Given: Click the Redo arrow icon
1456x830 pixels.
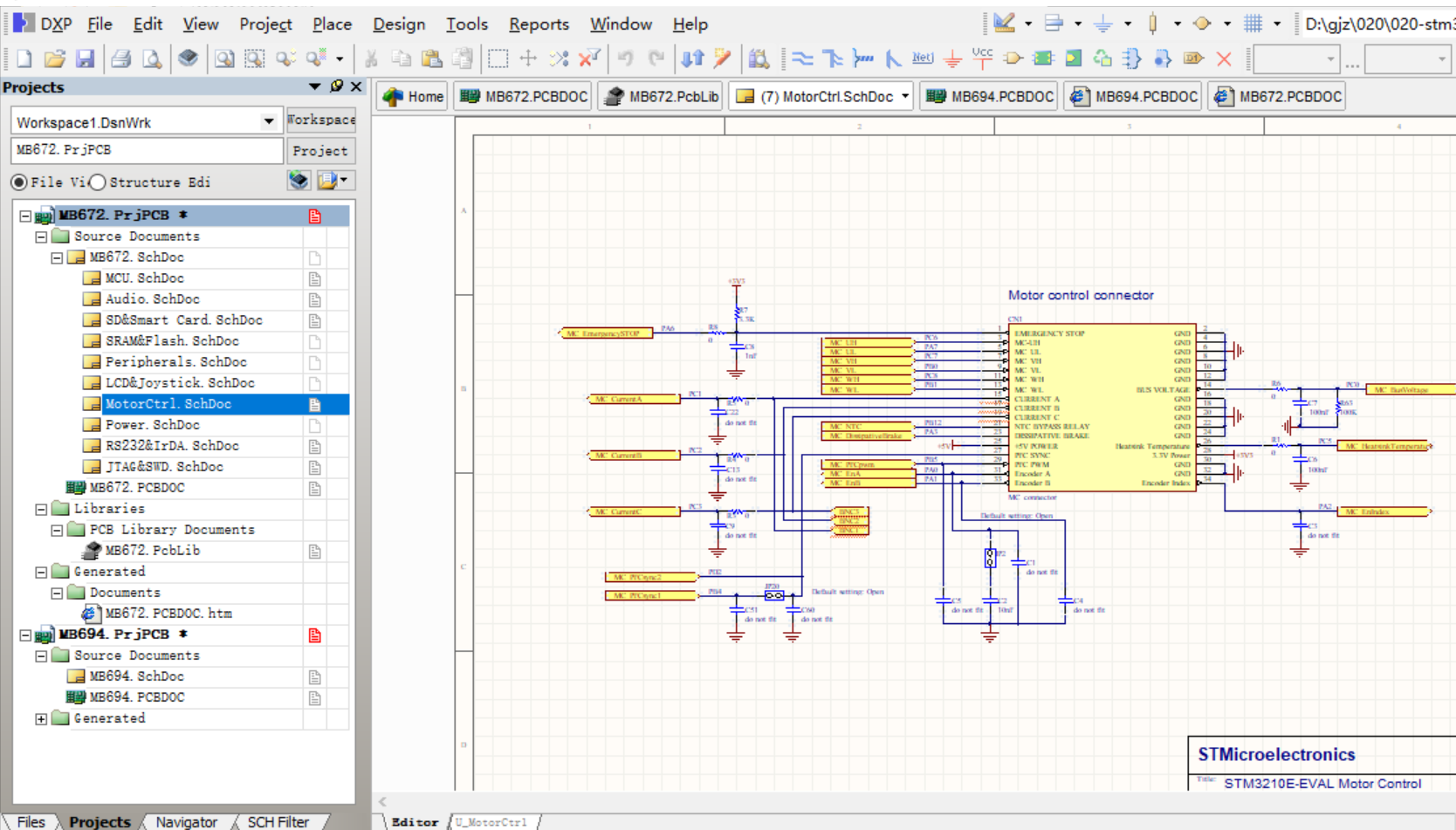Looking at the screenshot, I should click(x=656, y=58).
